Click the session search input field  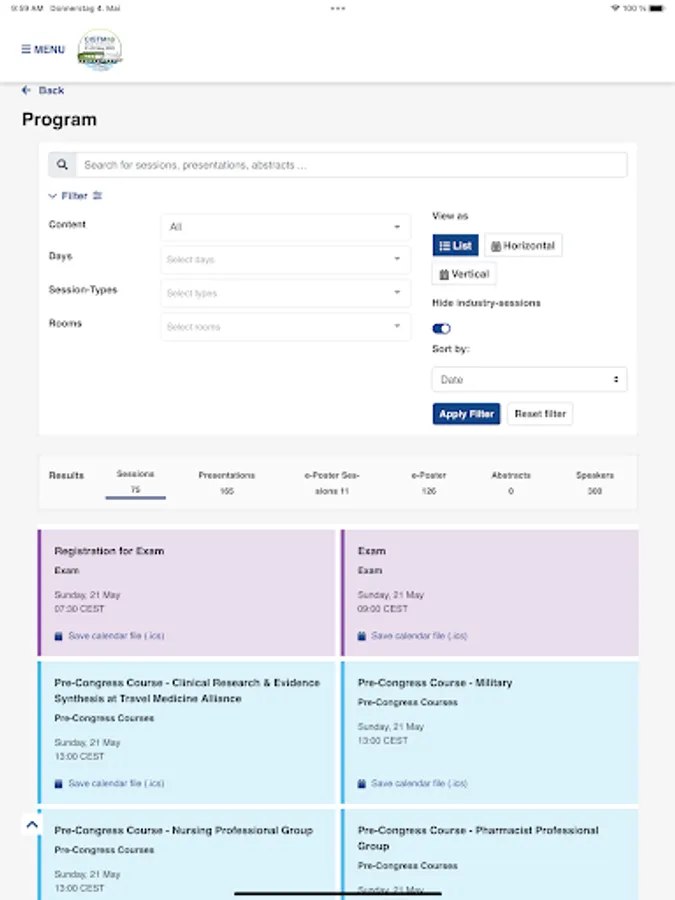(x=350, y=165)
